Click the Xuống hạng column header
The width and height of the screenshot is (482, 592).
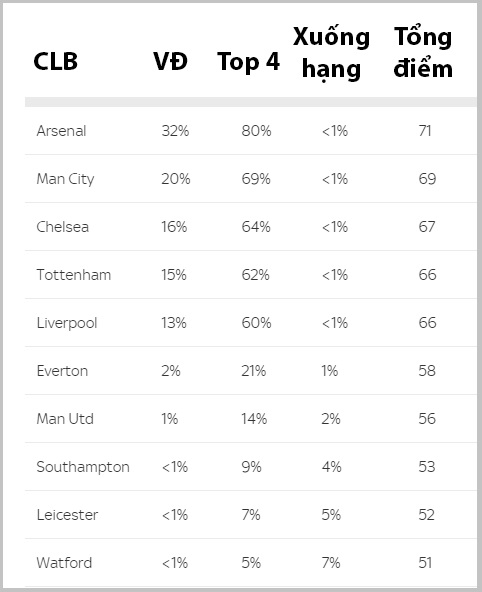[331, 52]
